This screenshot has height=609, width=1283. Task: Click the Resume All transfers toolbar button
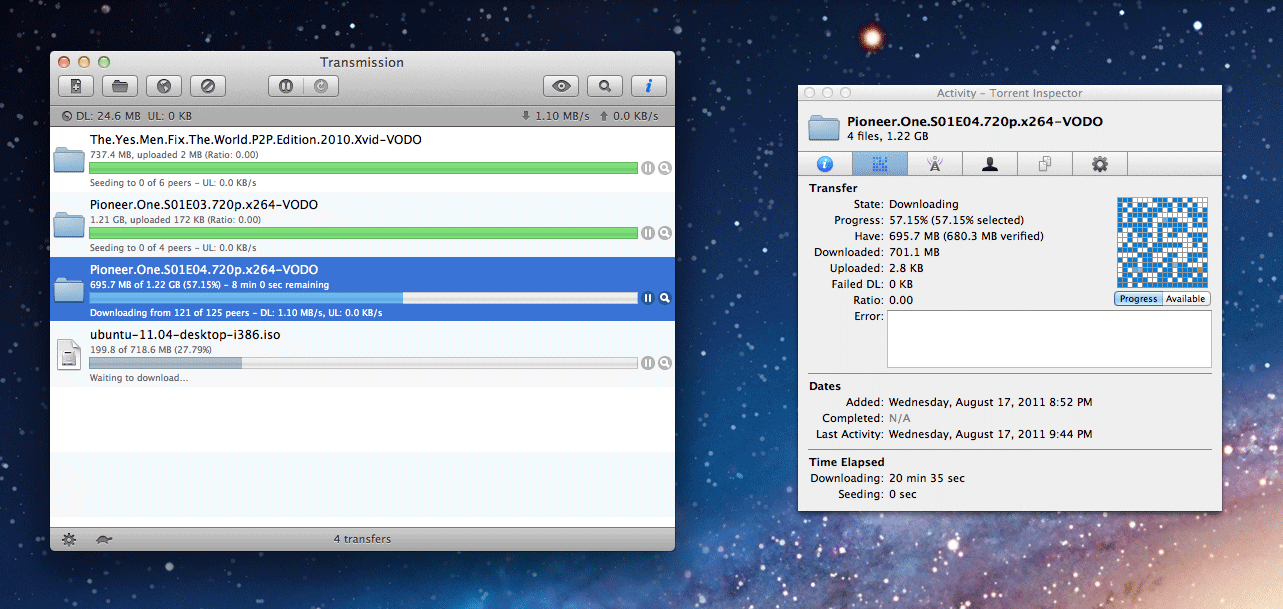322,86
